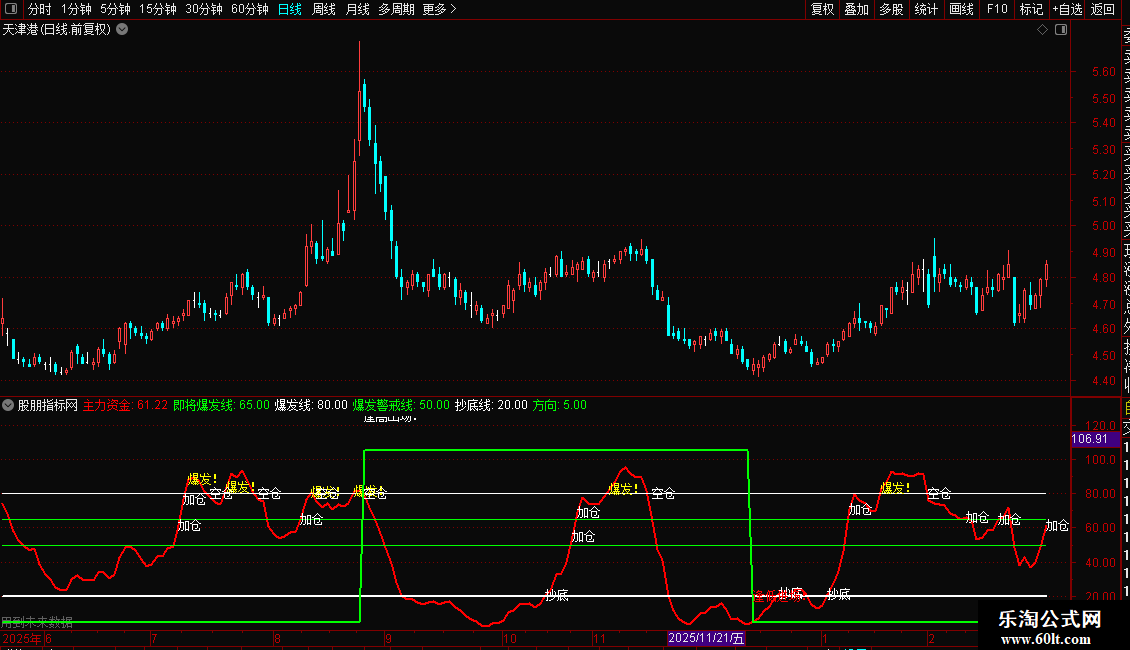Expand dropdown next to 天津港(日线,前复权)

[123, 29]
